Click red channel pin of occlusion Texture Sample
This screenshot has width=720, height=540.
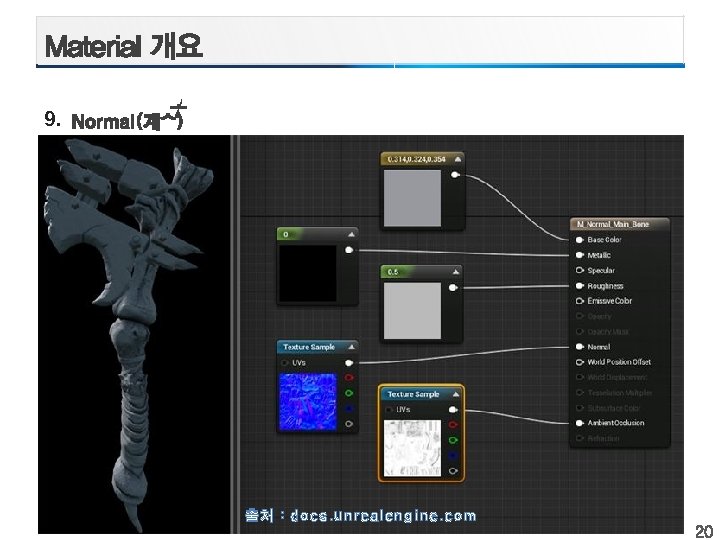(453, 425)
